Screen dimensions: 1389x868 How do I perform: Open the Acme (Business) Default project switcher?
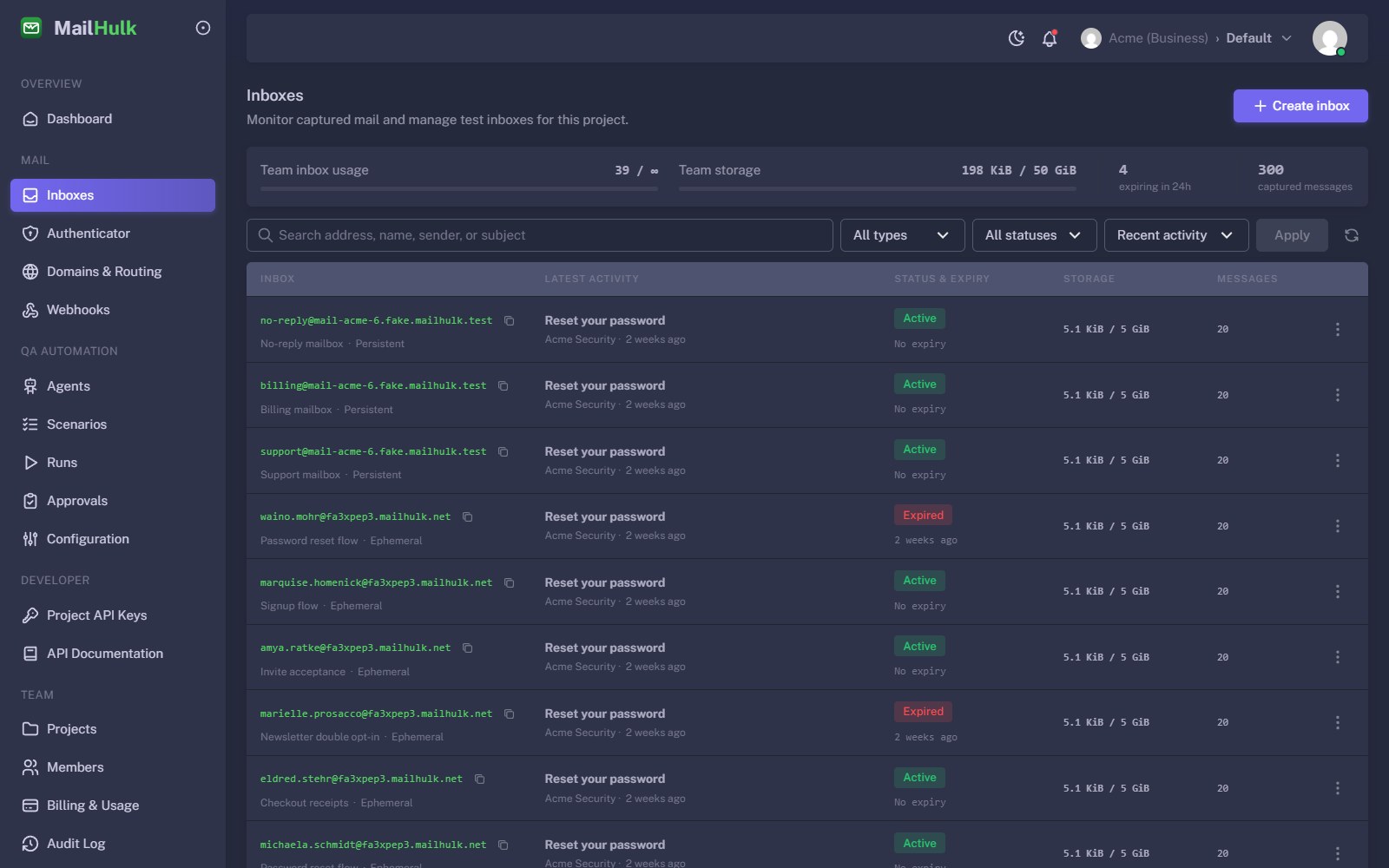point(1187,38)
